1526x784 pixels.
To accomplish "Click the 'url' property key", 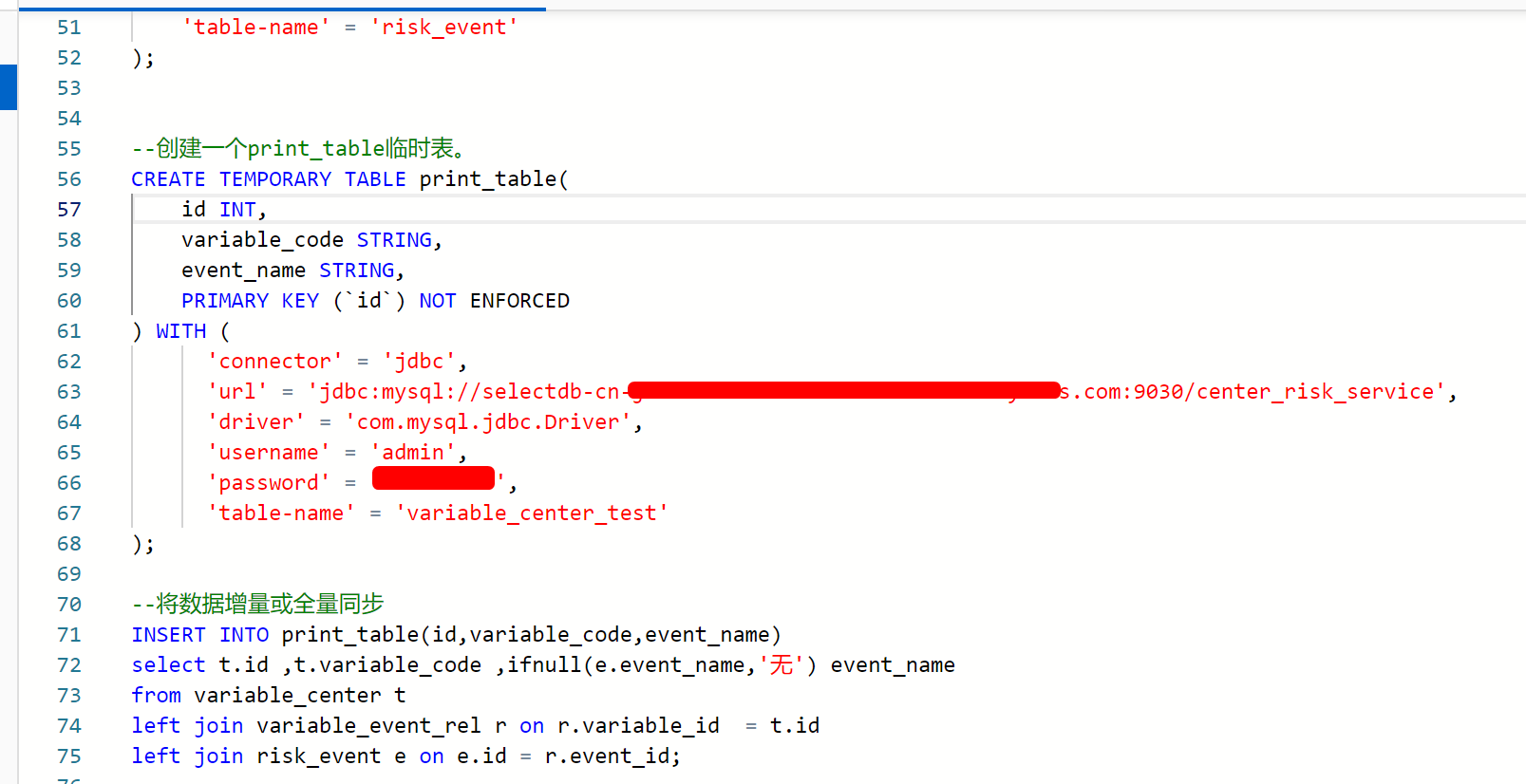I will click(x=237, y=392).
